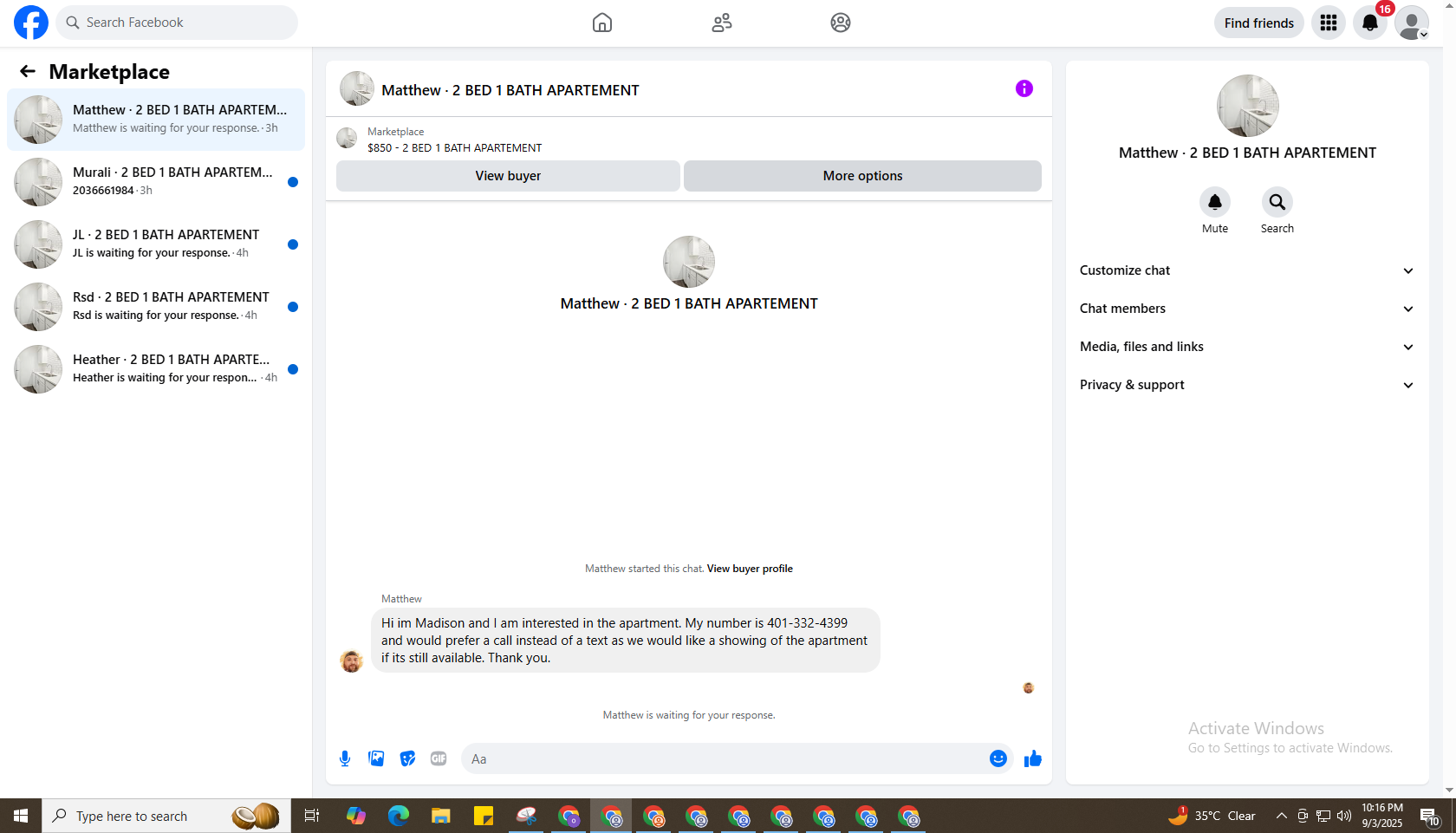This screenshot has height=833, width=1456.
Task: Click the More options button
Action: point(862,176)
